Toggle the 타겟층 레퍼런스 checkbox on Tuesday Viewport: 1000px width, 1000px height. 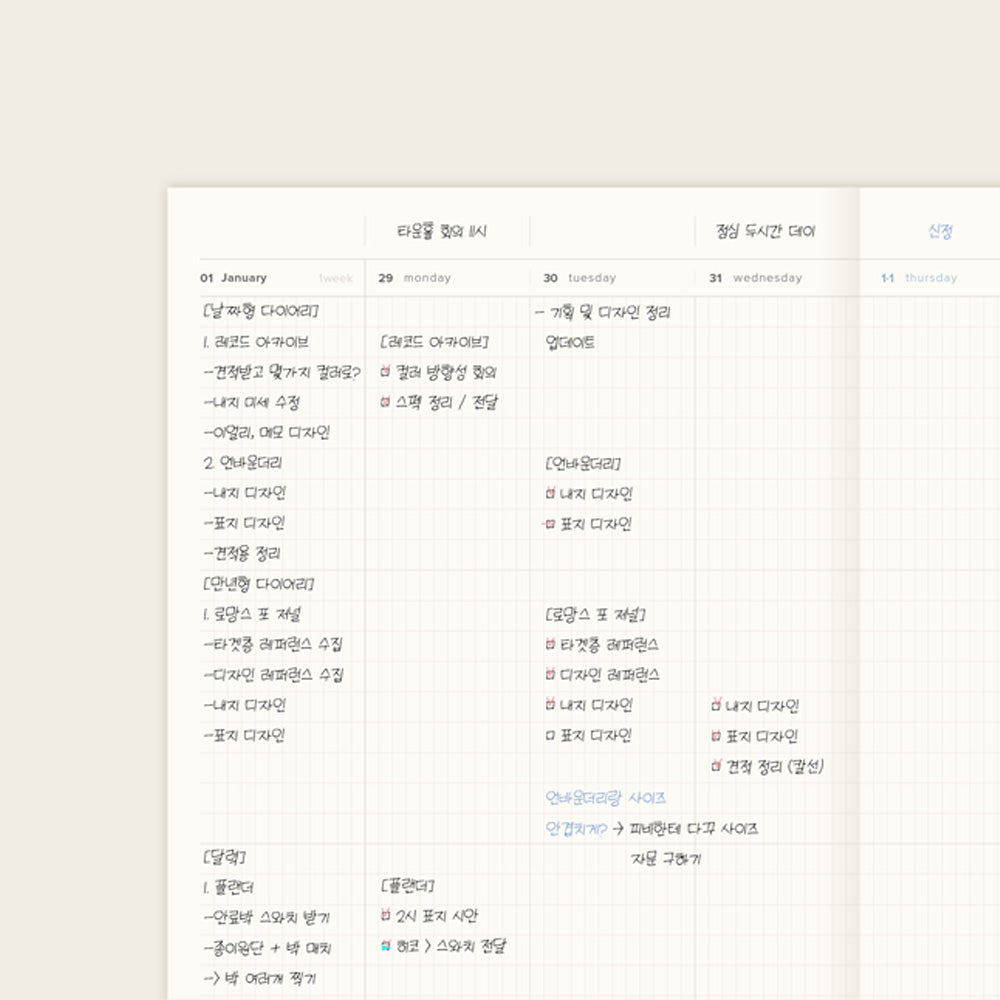[x=550, y=645]
